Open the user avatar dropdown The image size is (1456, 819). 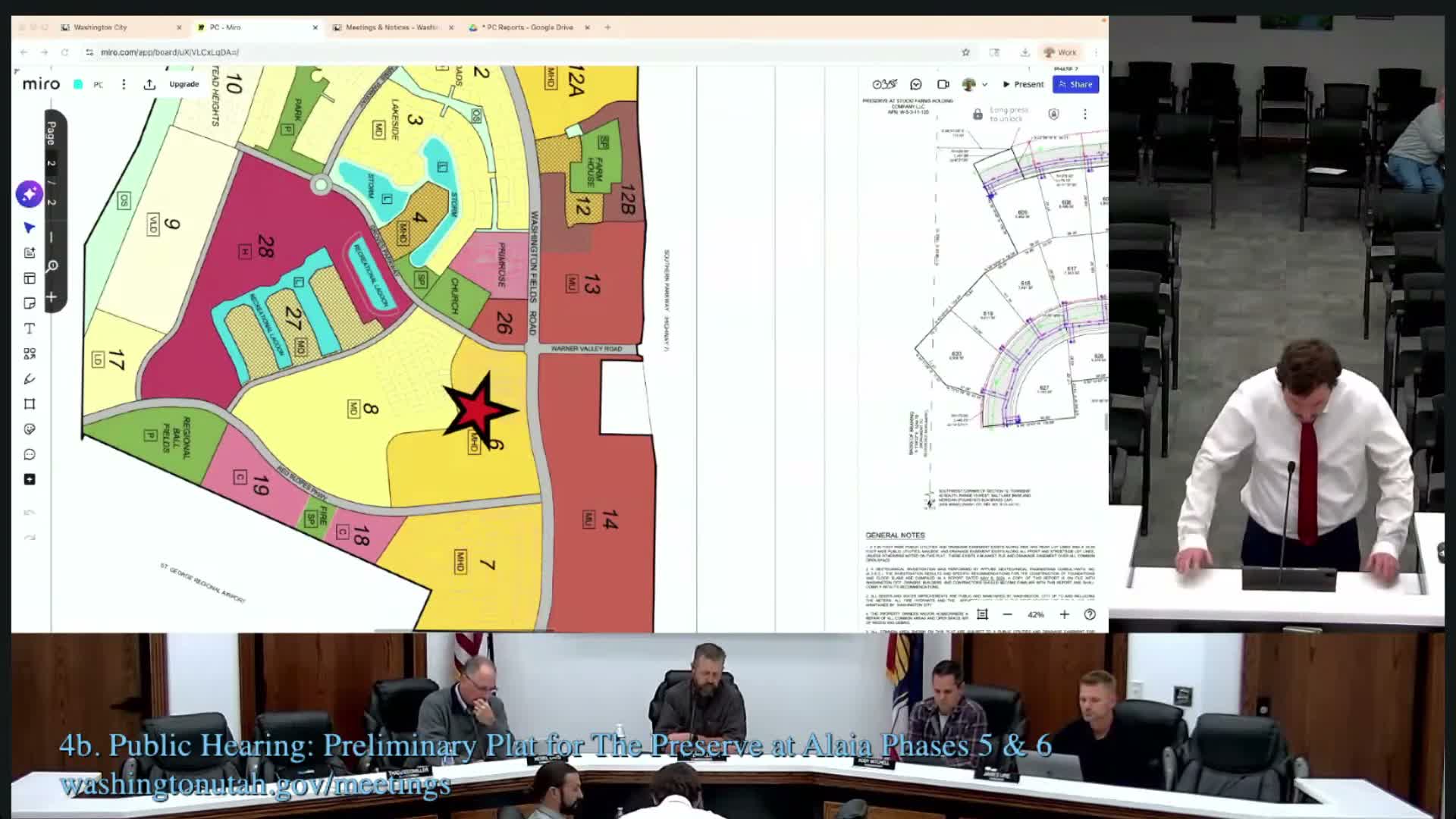(976, 84)
